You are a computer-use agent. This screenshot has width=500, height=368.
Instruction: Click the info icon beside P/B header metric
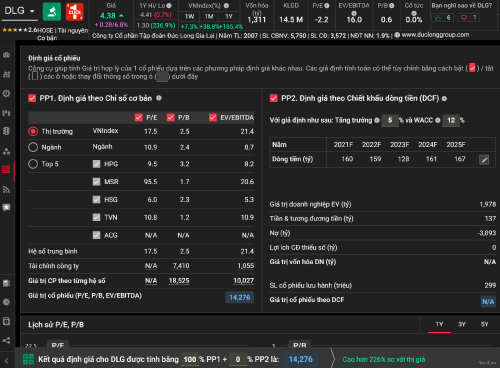coord(392,6)
